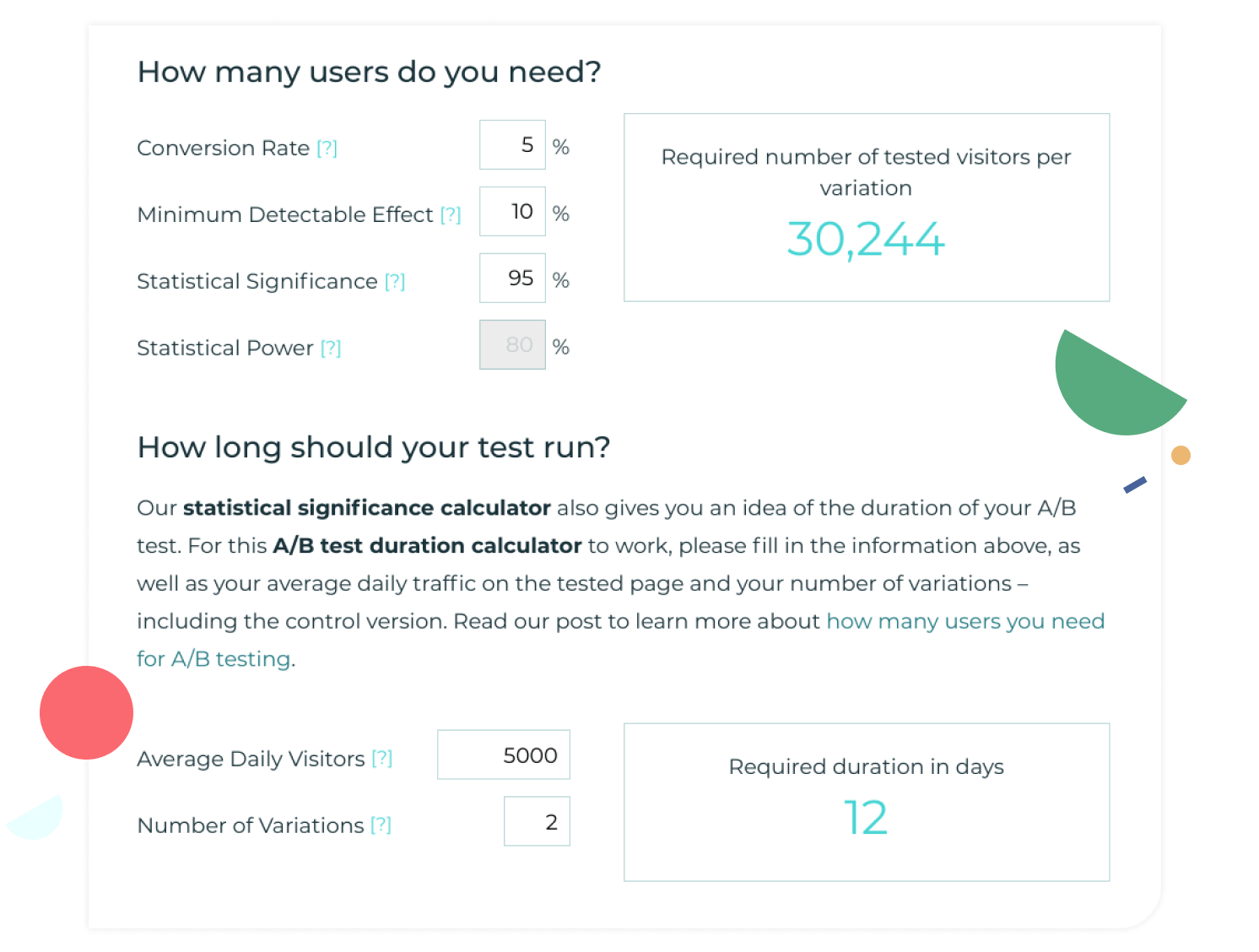Open the Number of Variations [?] help
Screen dimensions: 1259x952
click(381, 825)
